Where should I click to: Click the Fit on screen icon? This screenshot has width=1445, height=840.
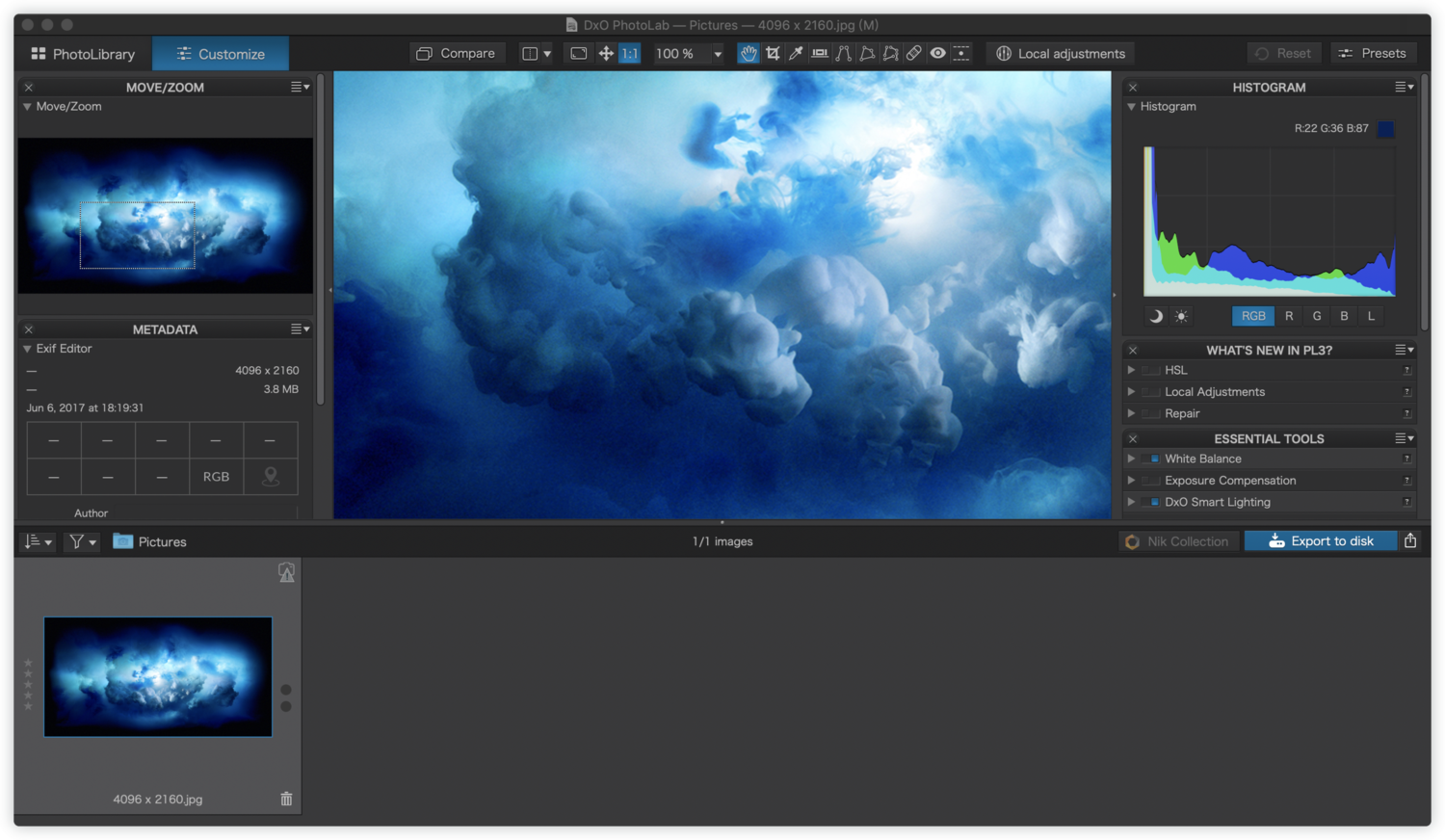tap(579, 54)
